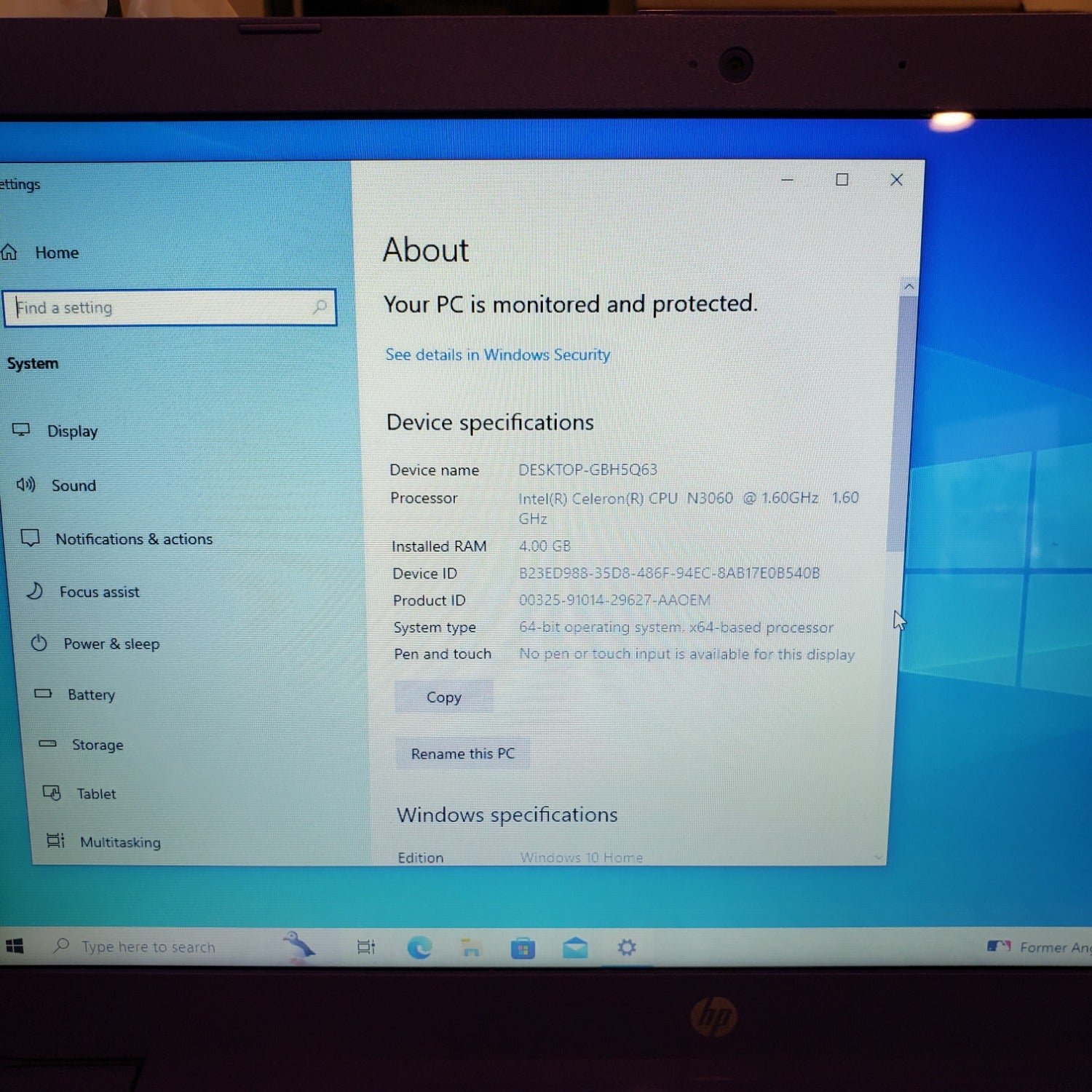Click See details in Windows Security link
Image resolution: width=1092 pixels, height=1092 pixels.
[x=498, y=355]
